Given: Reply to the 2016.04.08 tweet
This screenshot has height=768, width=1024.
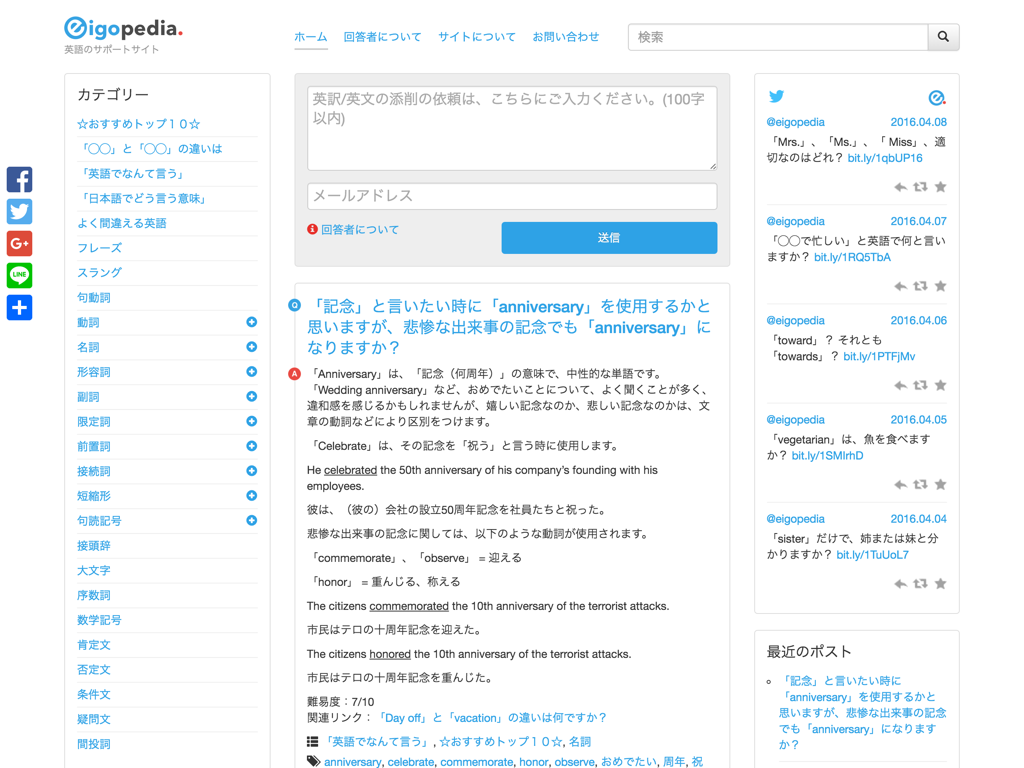Looking at the screenshot, I should (x=900, y=187).
